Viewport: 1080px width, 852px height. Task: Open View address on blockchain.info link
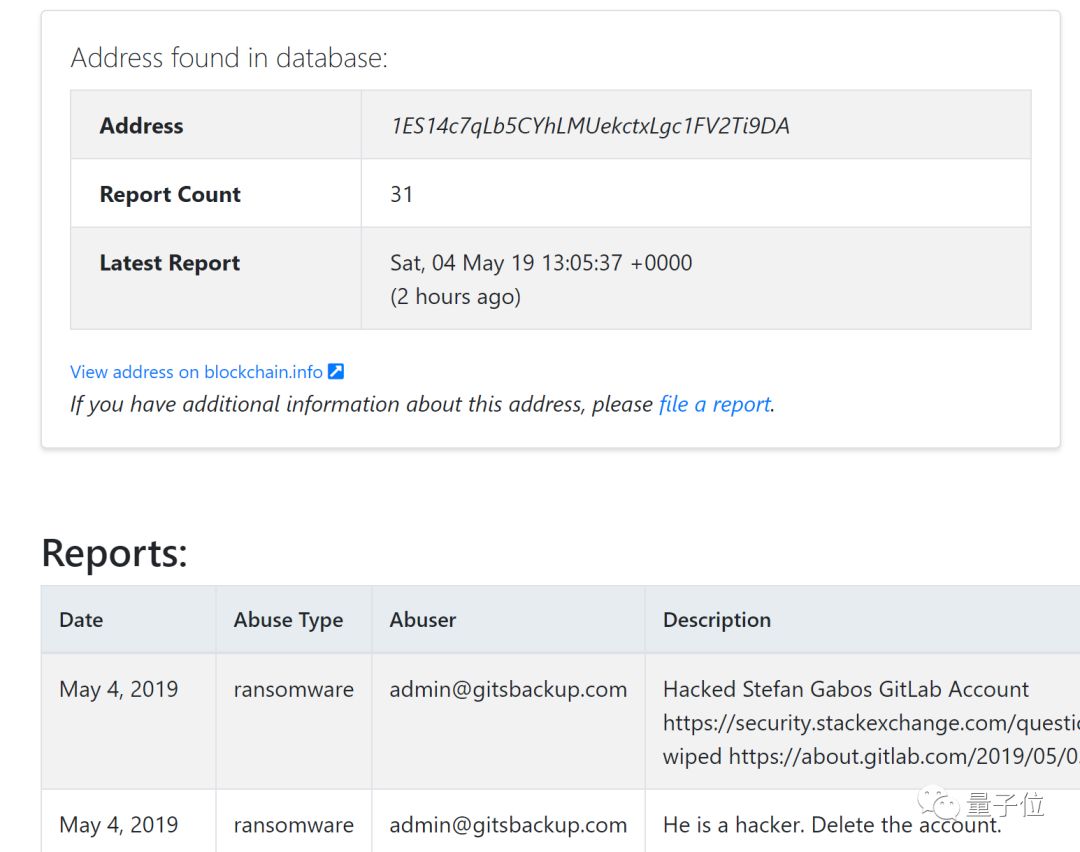click(196, 372)
